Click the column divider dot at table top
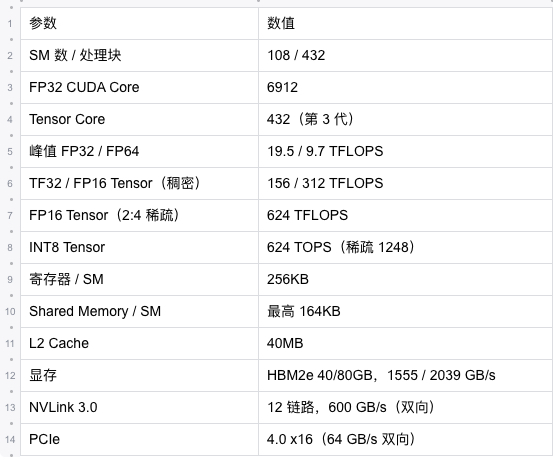 259,1
